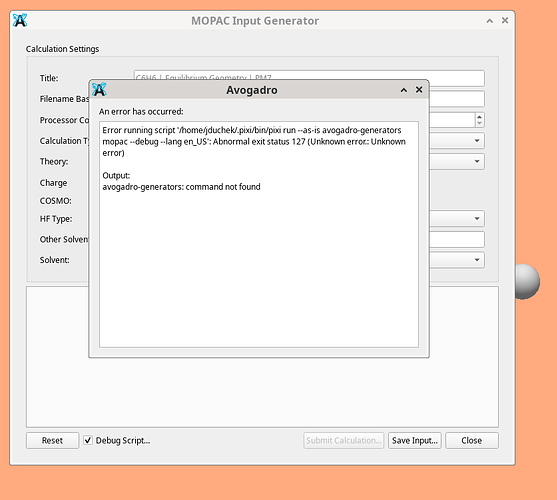The image size is (557, 500).
Task: Click the Save Input button
Action: pyautogui.click(x=415, y=440)
